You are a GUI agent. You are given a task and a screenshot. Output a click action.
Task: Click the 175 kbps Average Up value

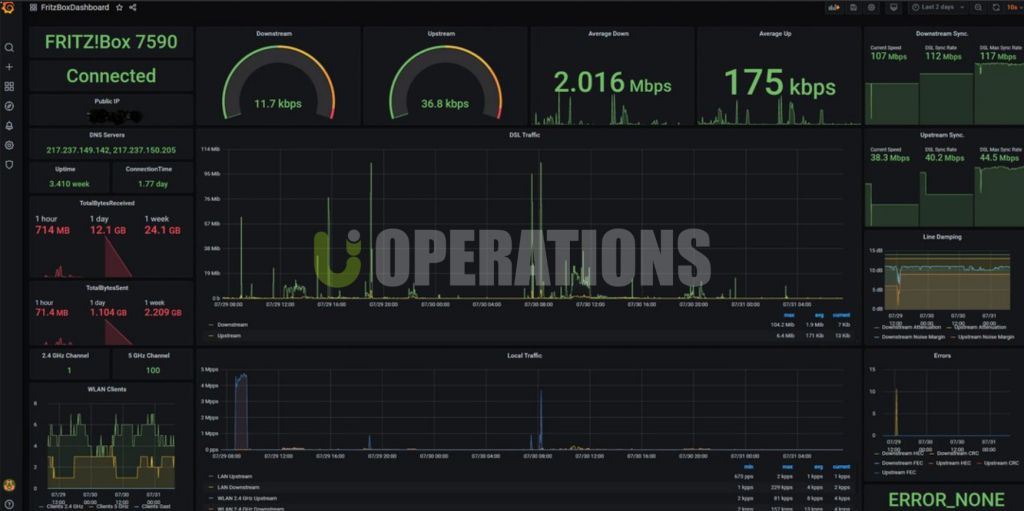780,83
